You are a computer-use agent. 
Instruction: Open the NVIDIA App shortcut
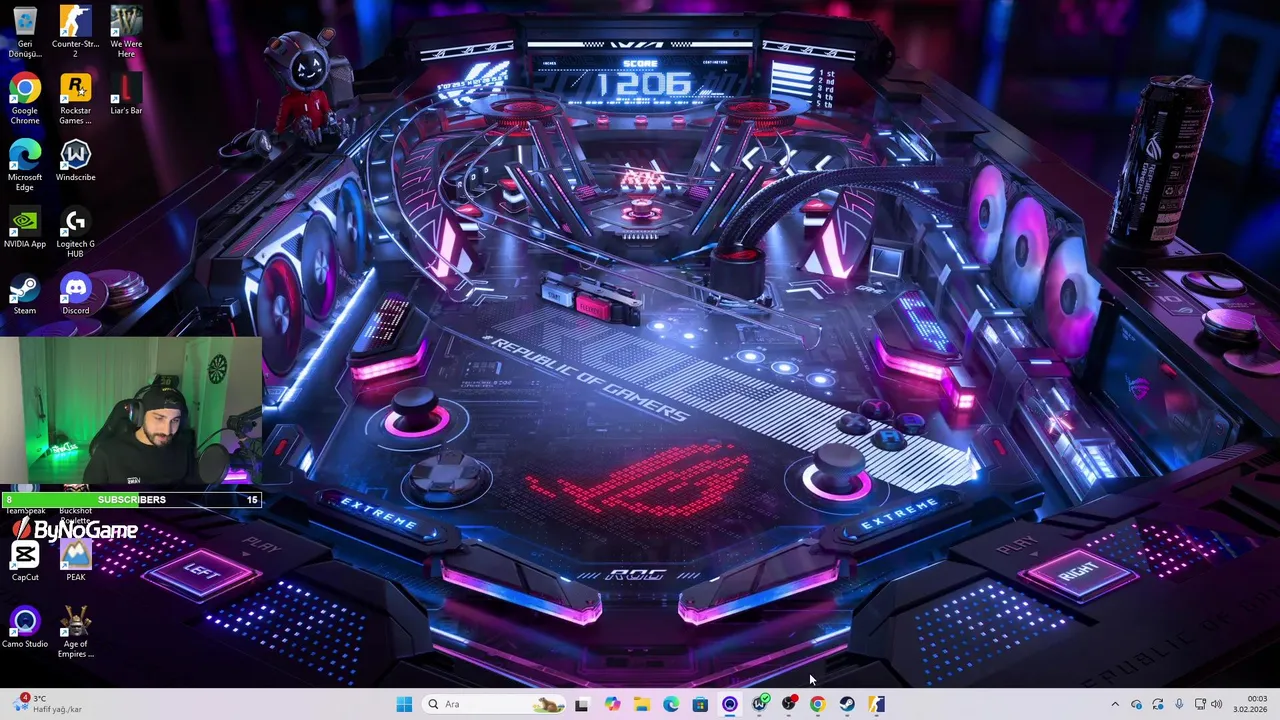[25, 228]
